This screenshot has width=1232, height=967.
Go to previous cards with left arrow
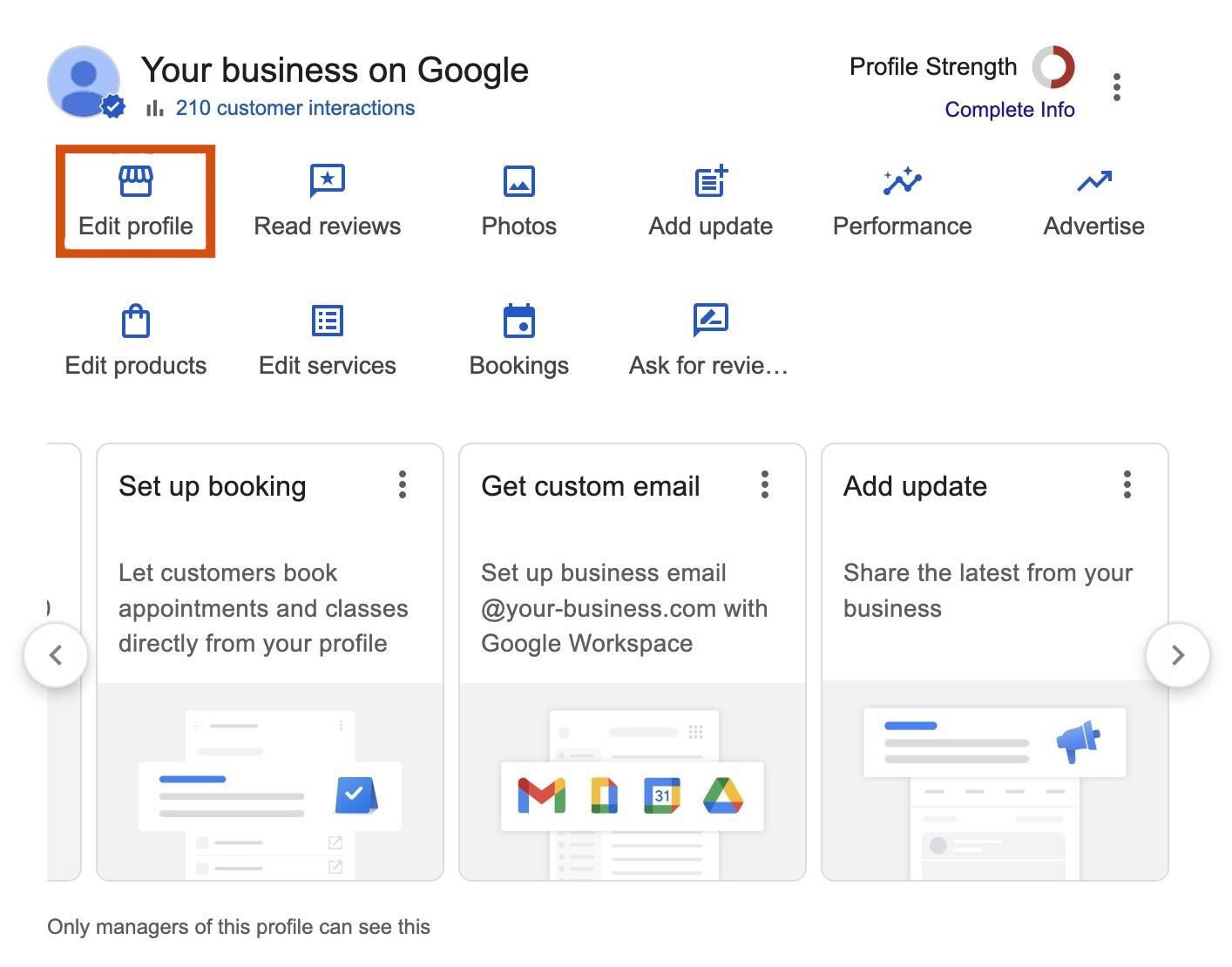tap(56, 655)
